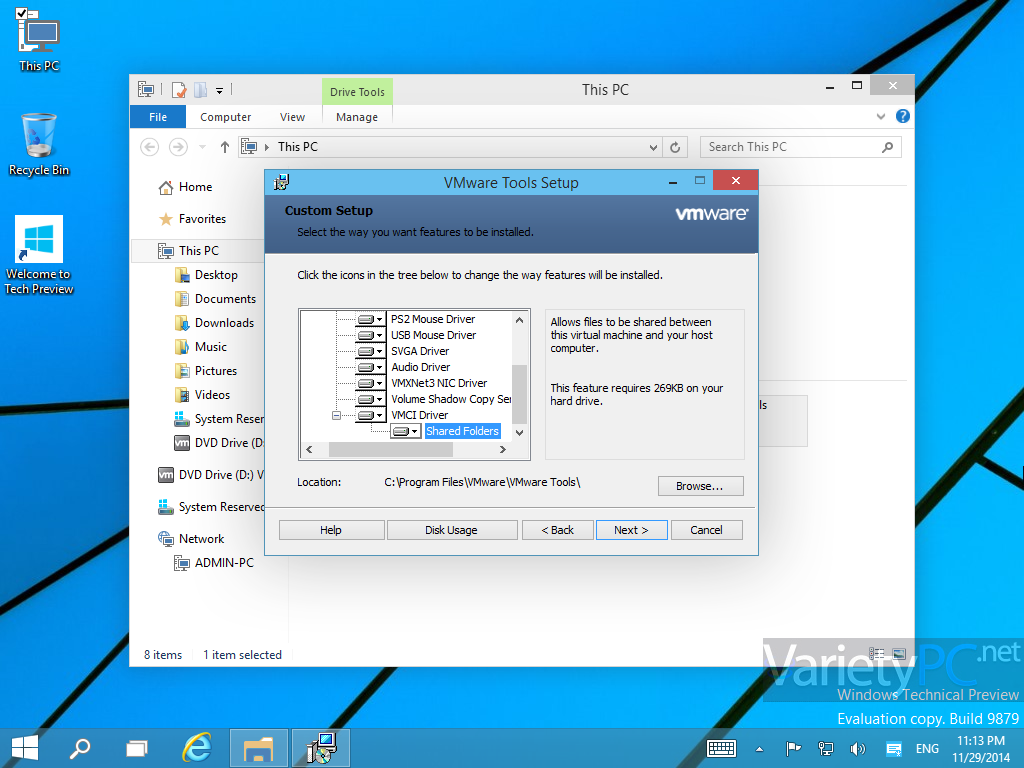Click Drive Tools contextual tab header

357,92
